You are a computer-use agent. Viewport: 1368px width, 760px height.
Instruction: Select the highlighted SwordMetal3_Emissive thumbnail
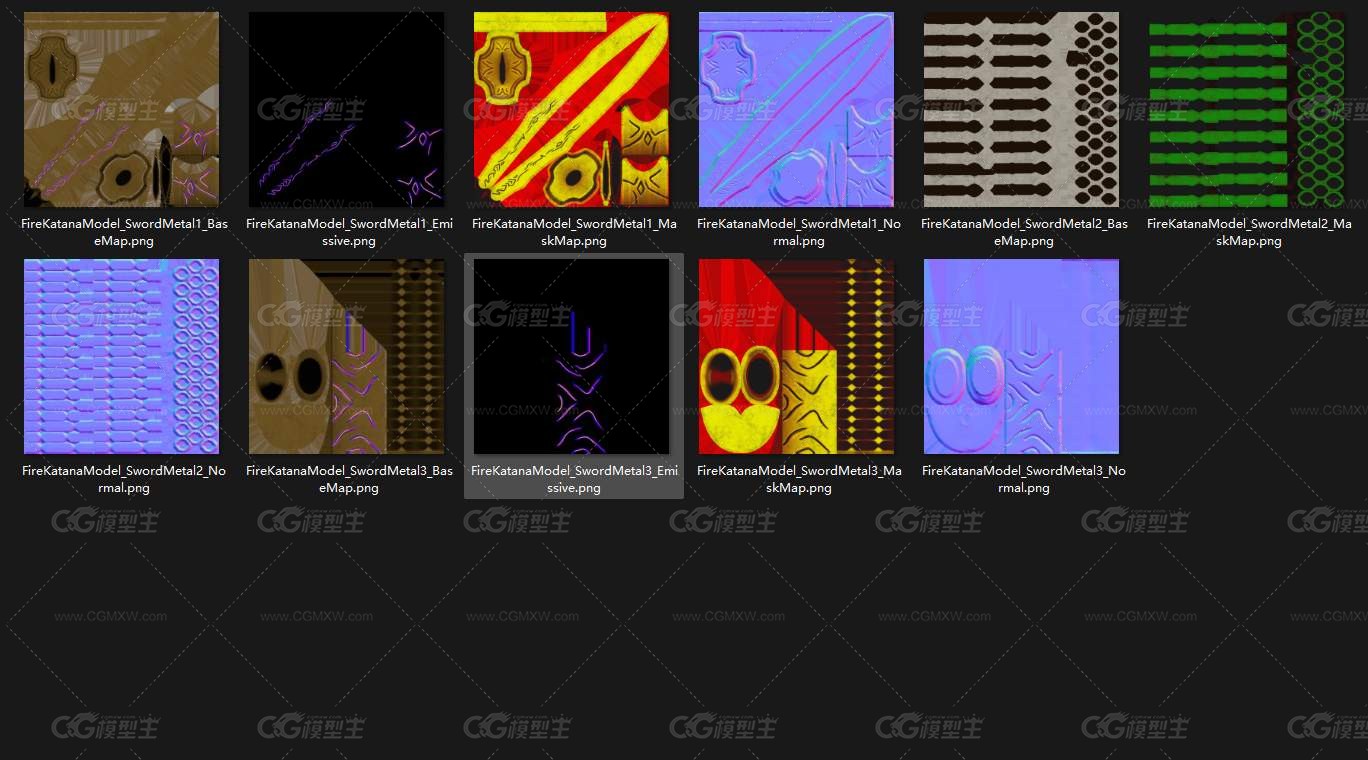pyautogui.click(x=572, y=357)
